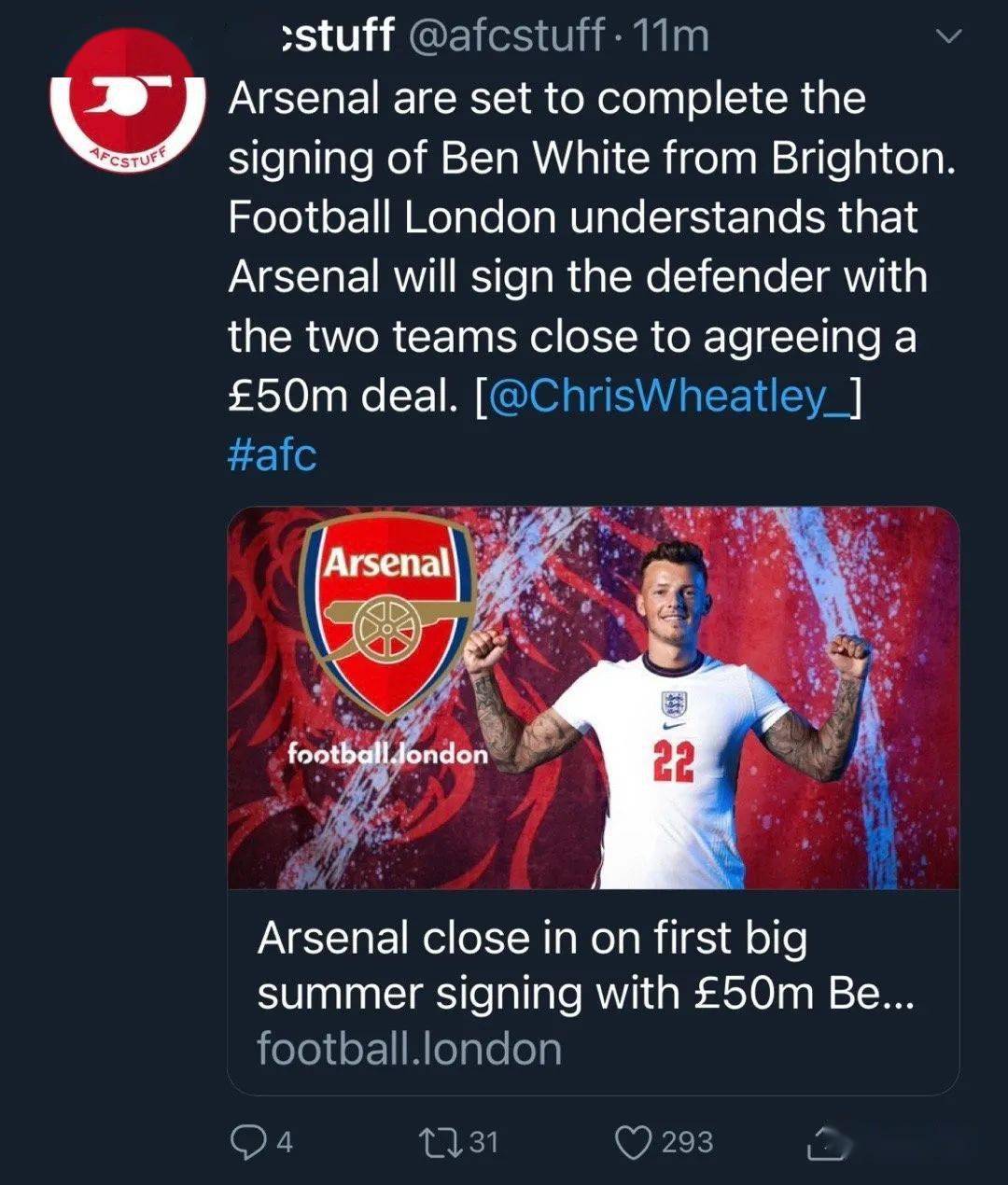Screen dimensions: 1008x1185
Task: Open the @ChrisWheatley_ mention
Action: pos(666,396)
